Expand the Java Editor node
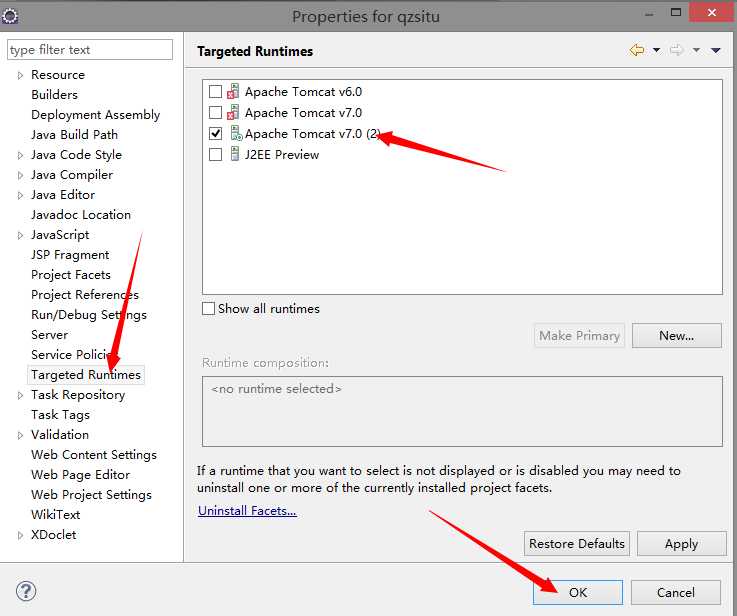 [20, 195]
